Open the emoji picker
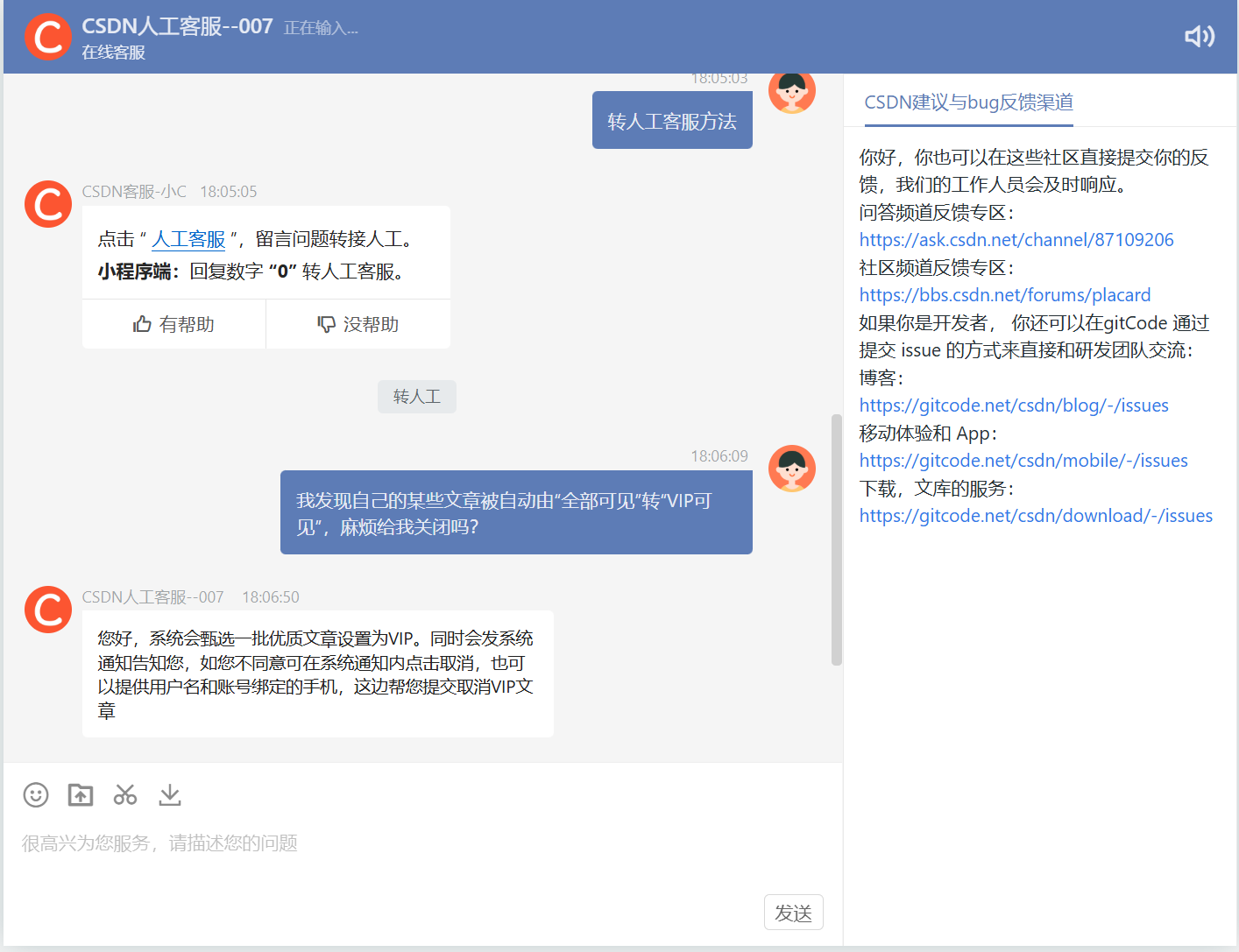Screen dimensions: 1239x952 coord(35,794)
